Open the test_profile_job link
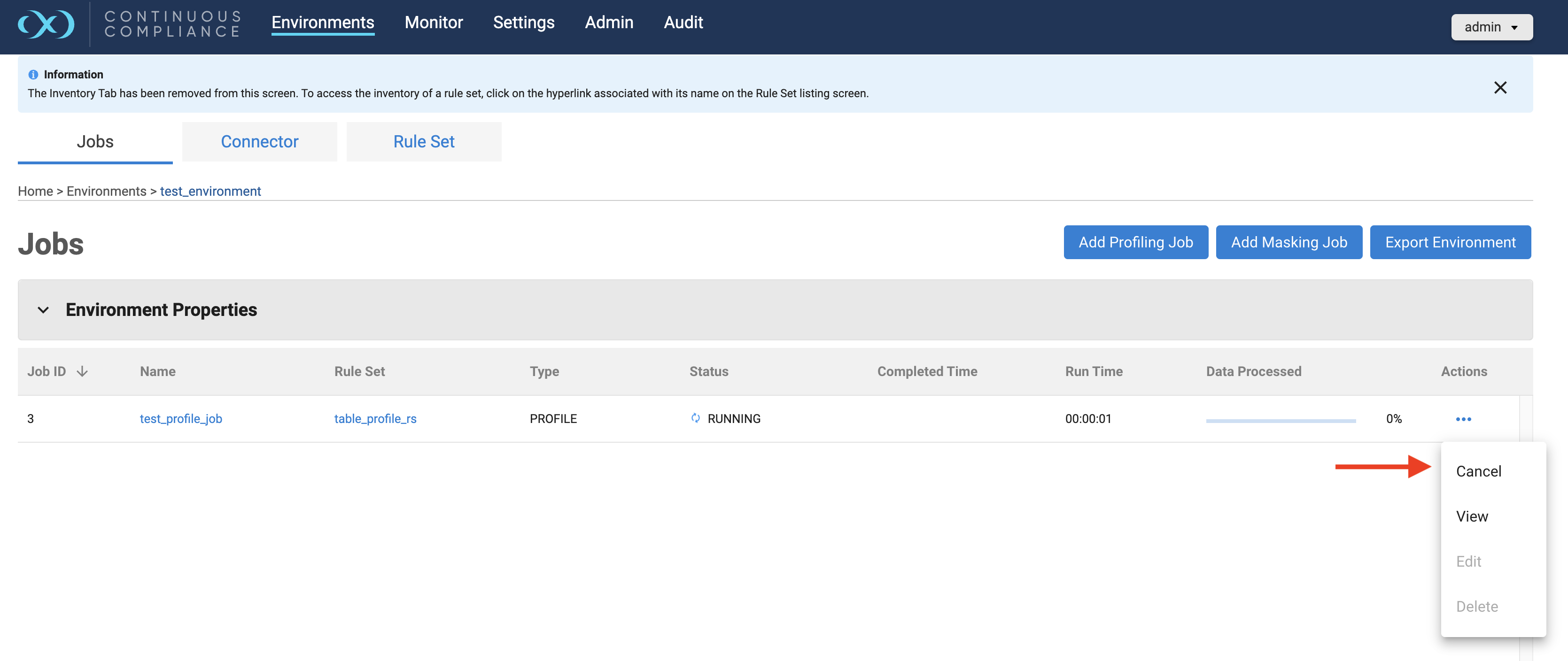 coord(181,418)
